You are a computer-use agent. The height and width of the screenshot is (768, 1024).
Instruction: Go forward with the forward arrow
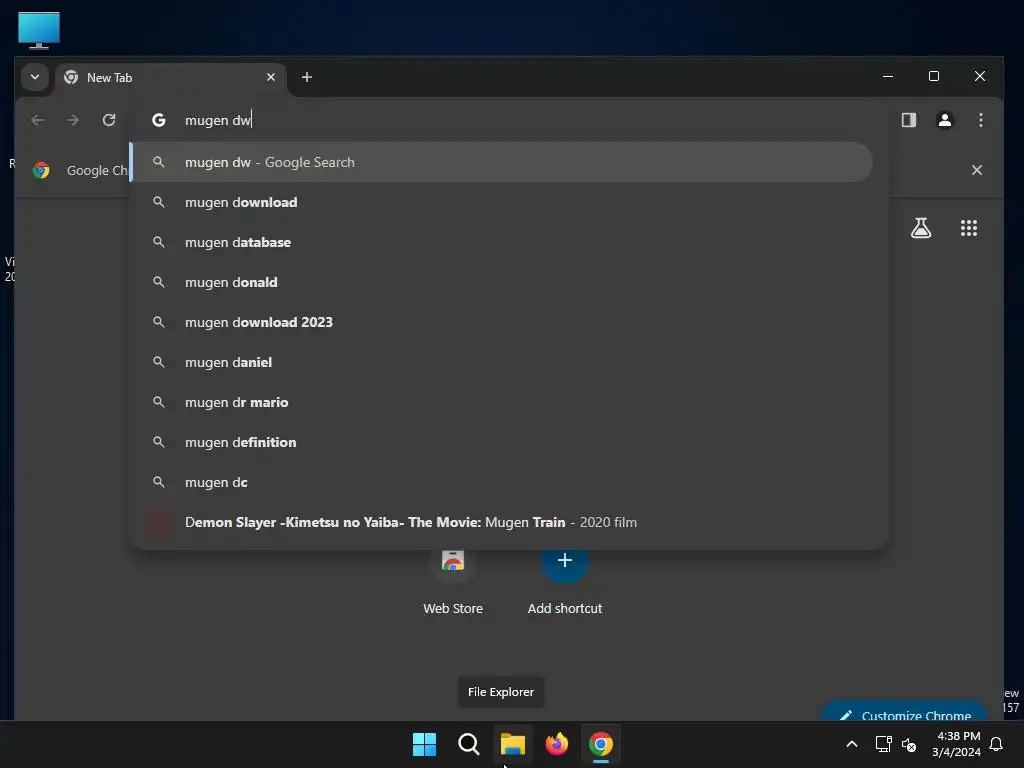(73, 120)
